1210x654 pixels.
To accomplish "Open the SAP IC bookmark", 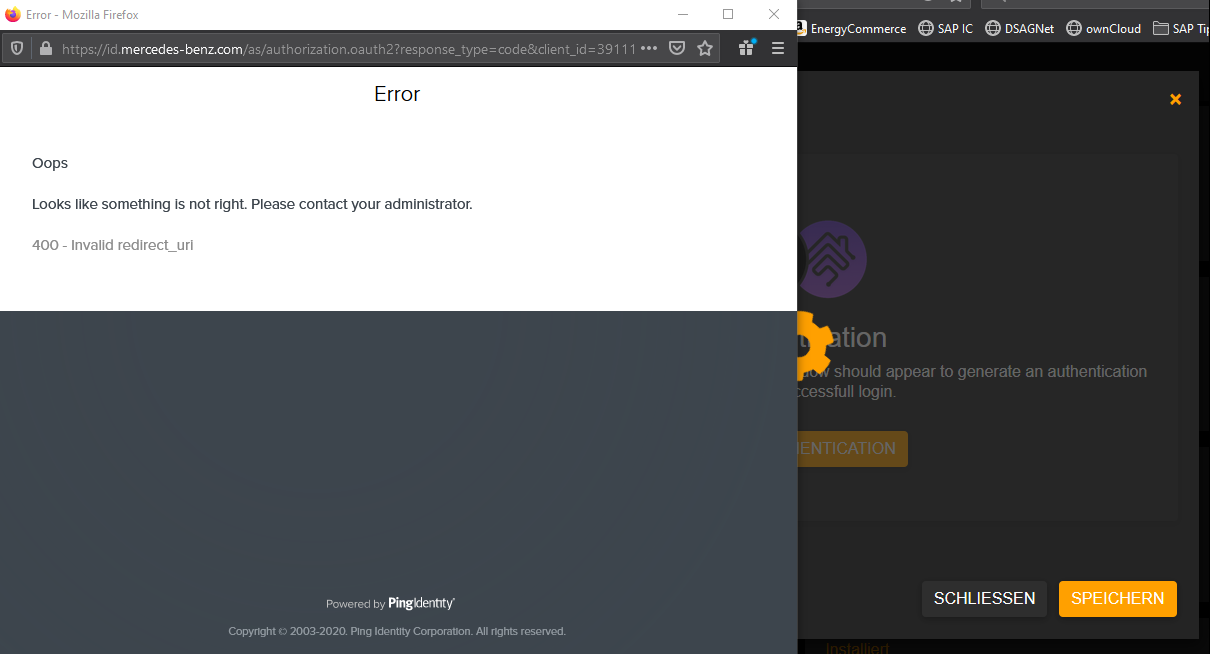I will (x=945, y=28).
